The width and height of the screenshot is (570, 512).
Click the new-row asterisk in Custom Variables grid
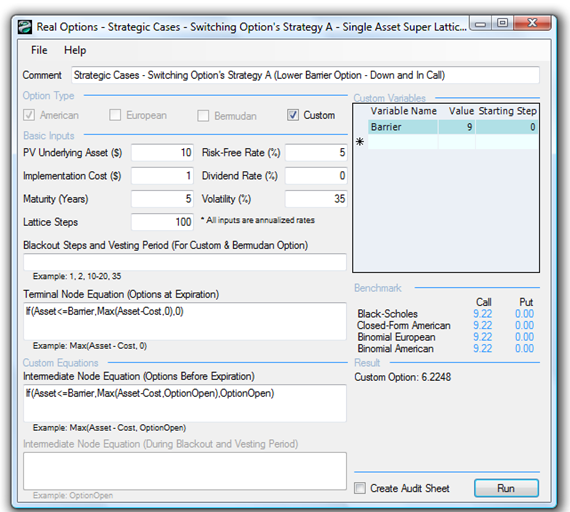tap(360, 141)
